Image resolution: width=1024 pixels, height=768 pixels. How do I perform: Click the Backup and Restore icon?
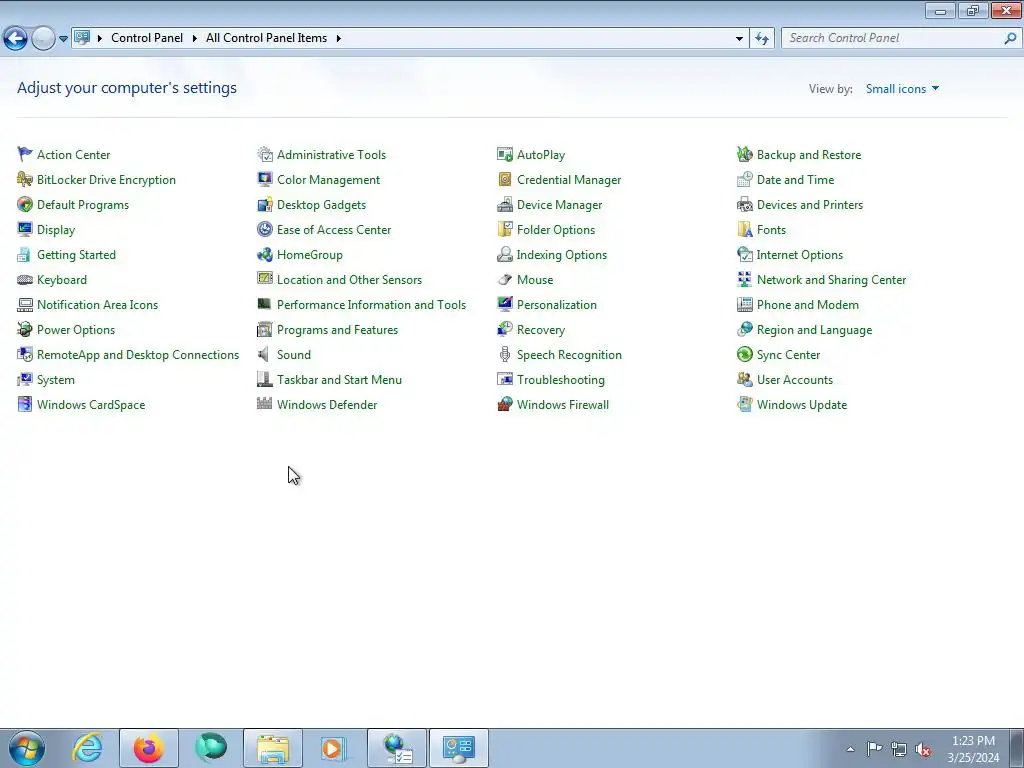[744, 154]
